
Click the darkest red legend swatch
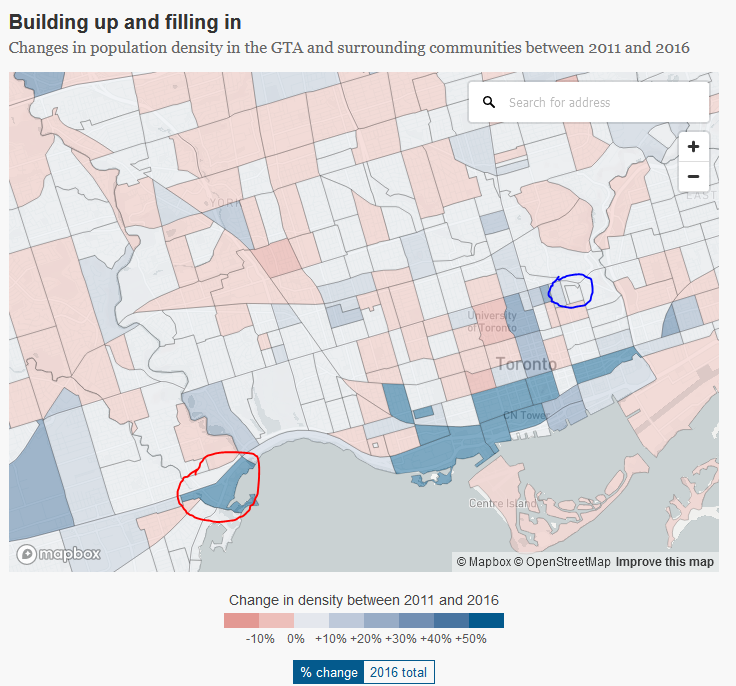tap(241, 620)
